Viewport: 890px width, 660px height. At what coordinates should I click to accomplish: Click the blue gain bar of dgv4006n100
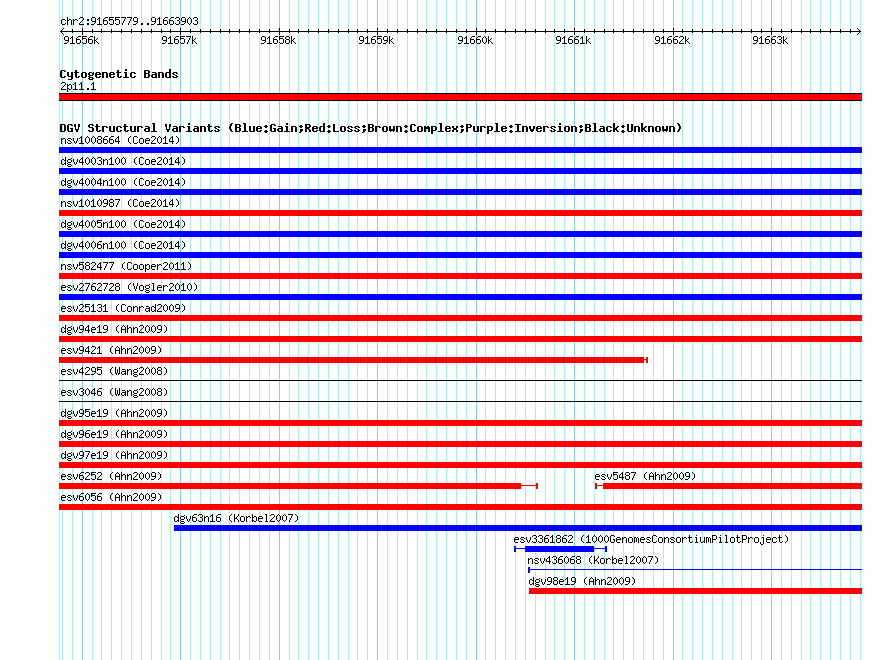point(460,255)
